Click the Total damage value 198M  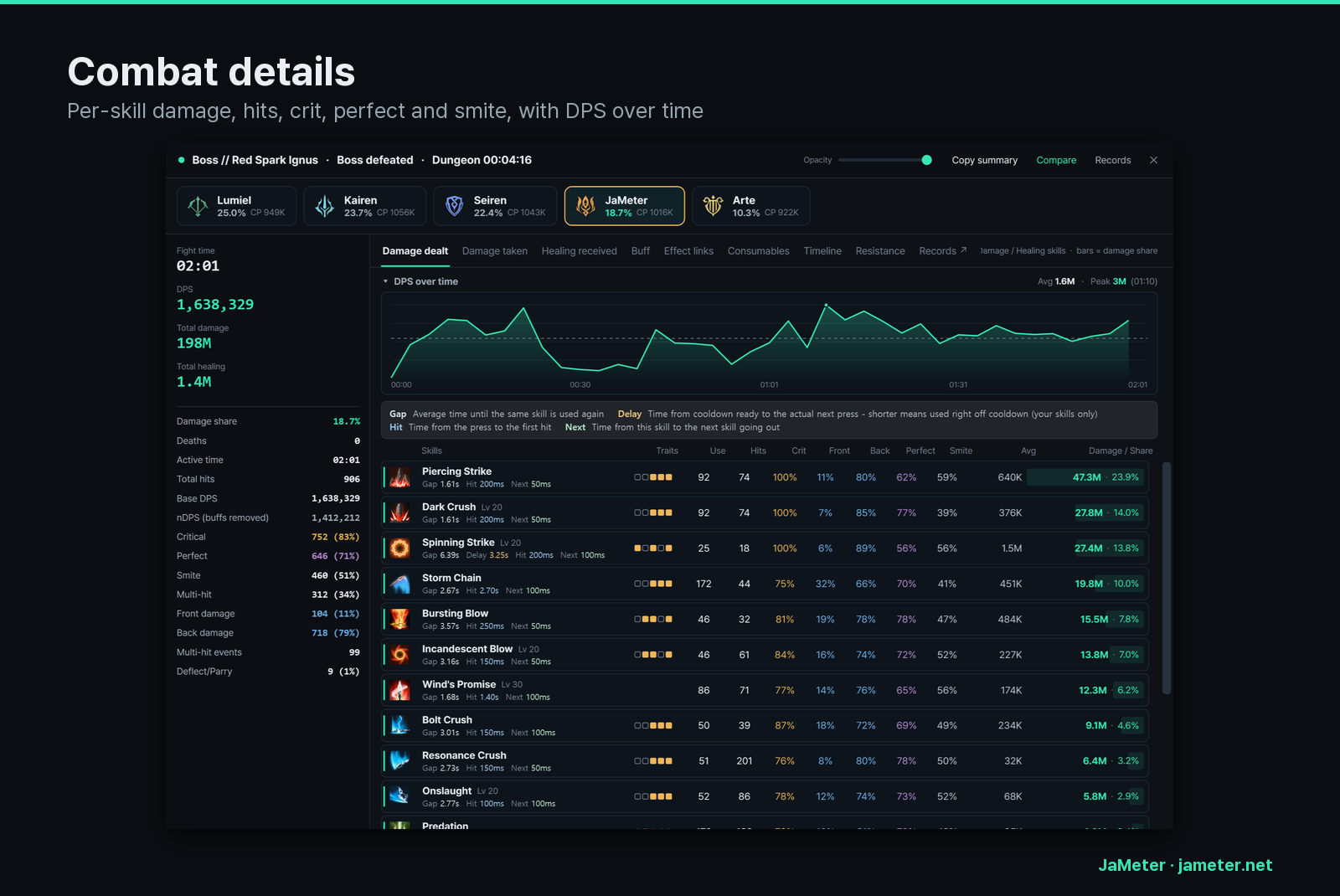[x=194, y=343]
